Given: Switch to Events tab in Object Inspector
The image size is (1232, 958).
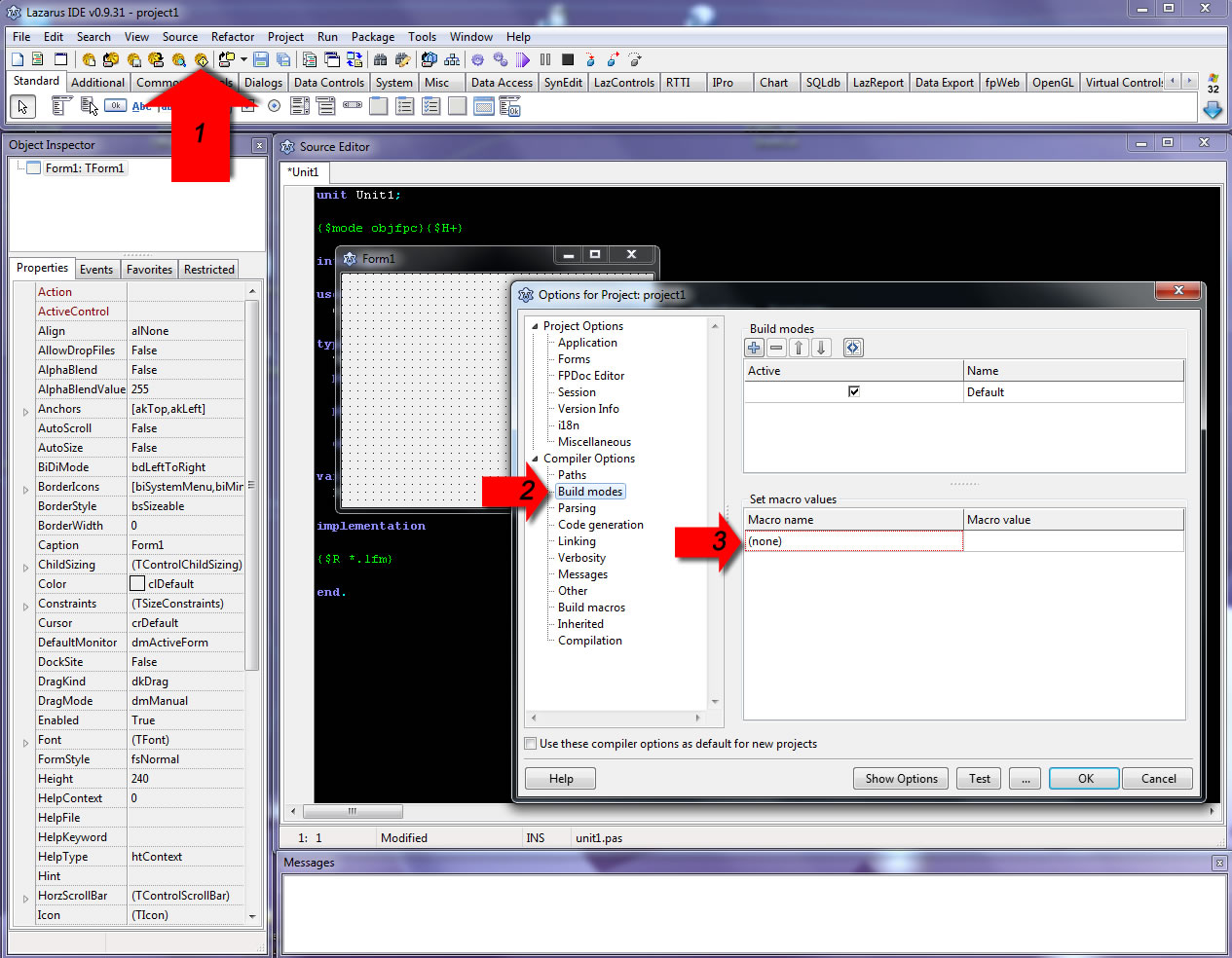Looking at the screenshot, I should click(96, 270).
